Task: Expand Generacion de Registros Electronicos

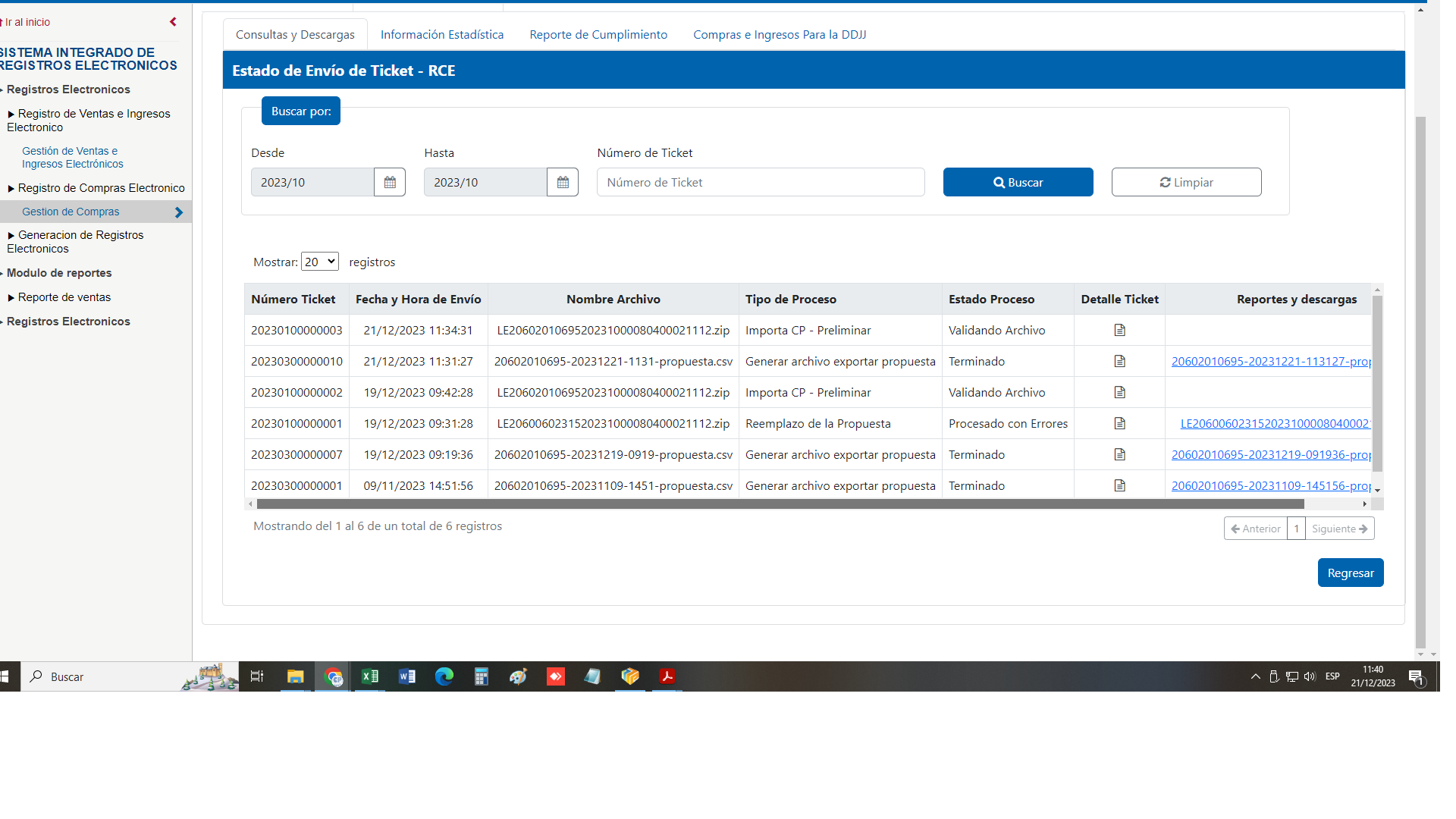Action: 80,235
